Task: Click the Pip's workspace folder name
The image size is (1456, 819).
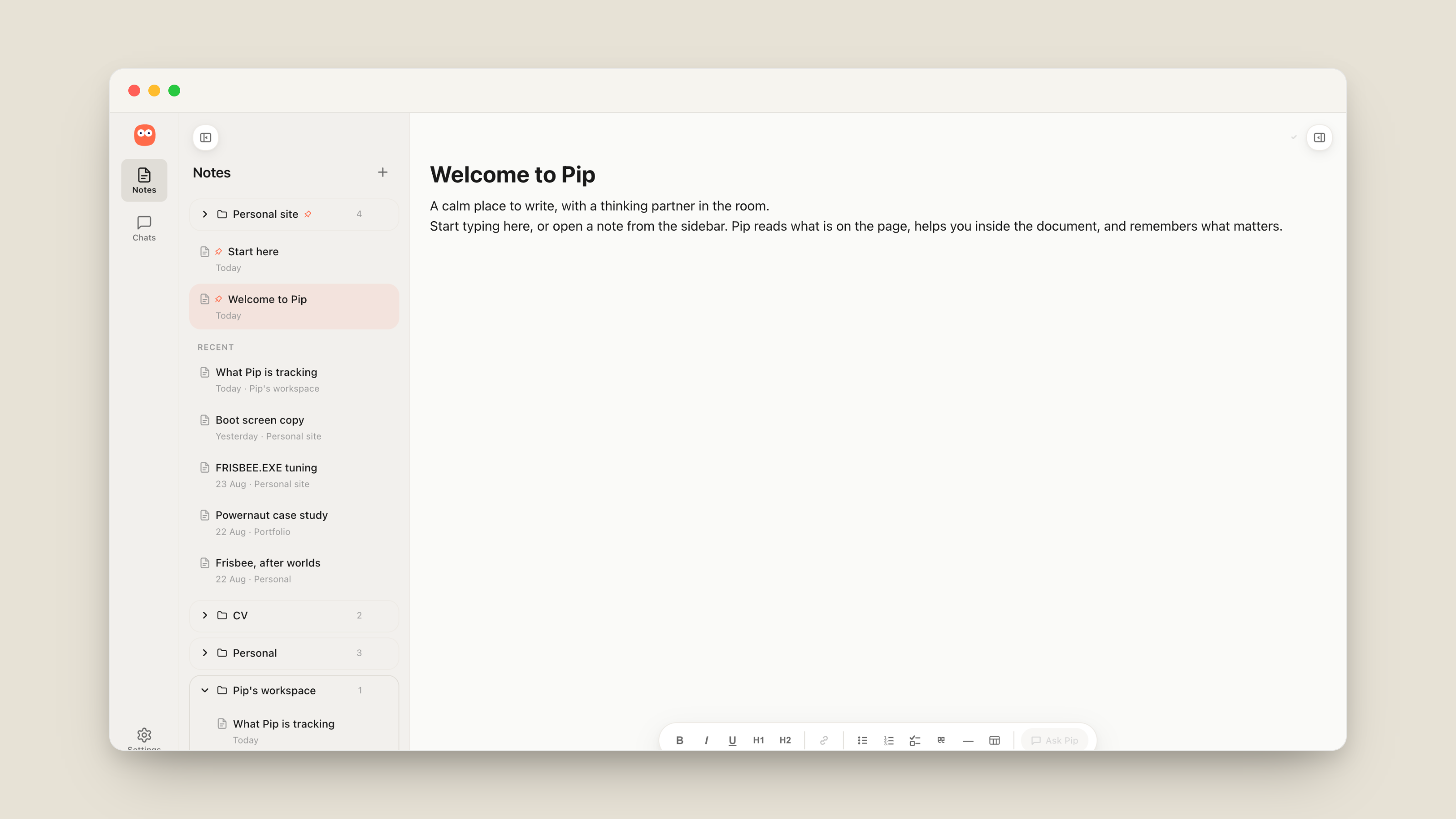Action: coord(274,691)
